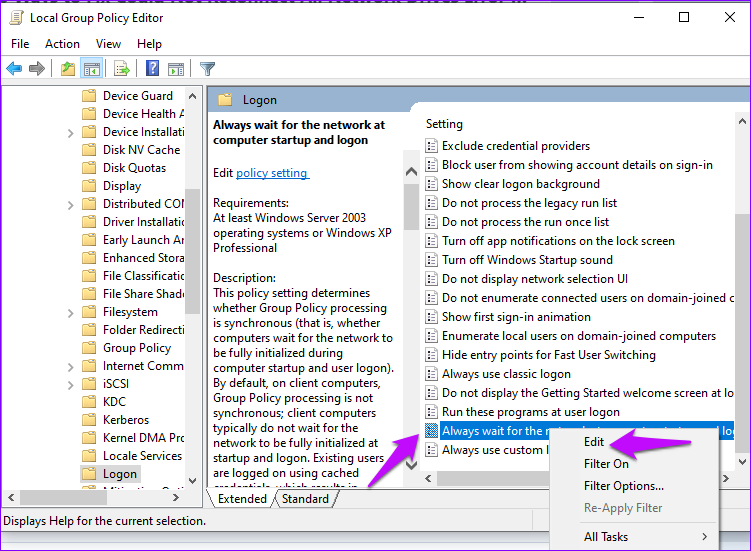
Task: Click the tree pane horizontal scroll right arrow
Action: pos(176,497)
